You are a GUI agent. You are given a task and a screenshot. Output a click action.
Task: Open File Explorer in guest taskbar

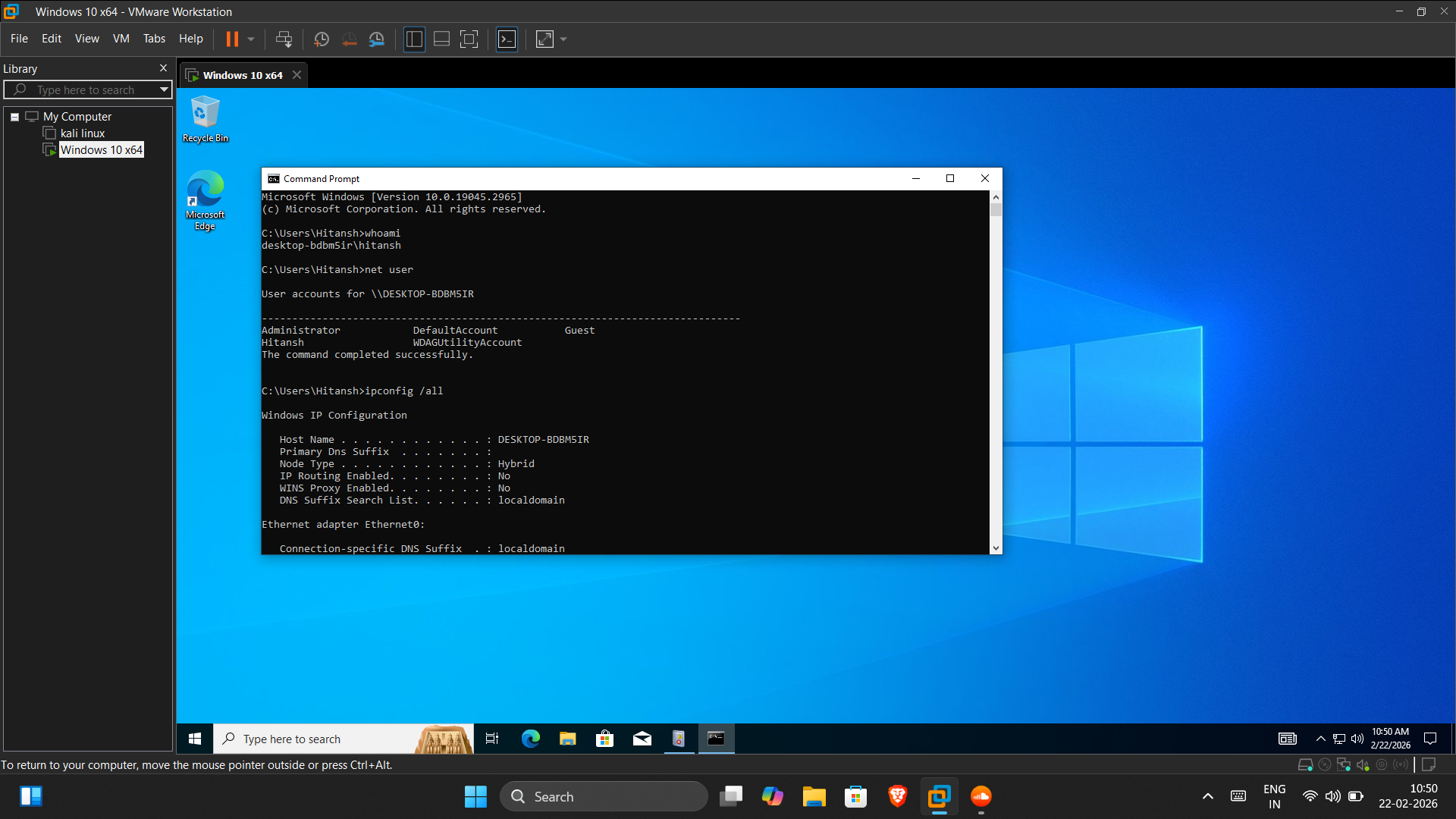pos(567,739)
